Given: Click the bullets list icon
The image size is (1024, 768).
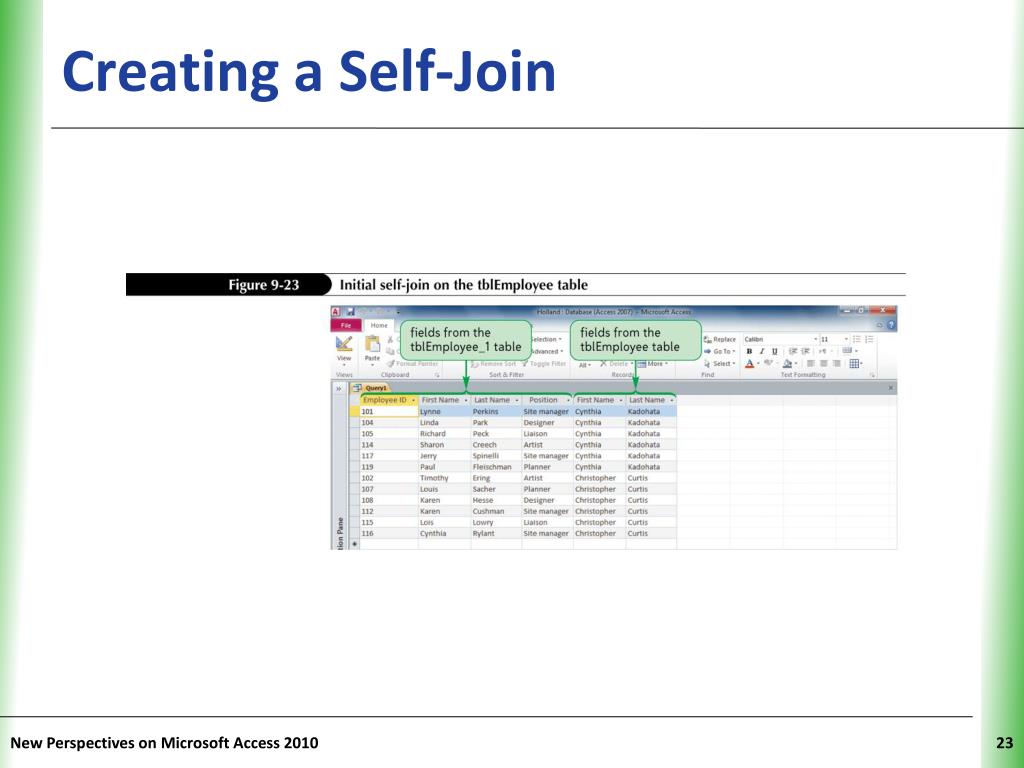Looking at the screenshot, I should click(x=857, y=340).
